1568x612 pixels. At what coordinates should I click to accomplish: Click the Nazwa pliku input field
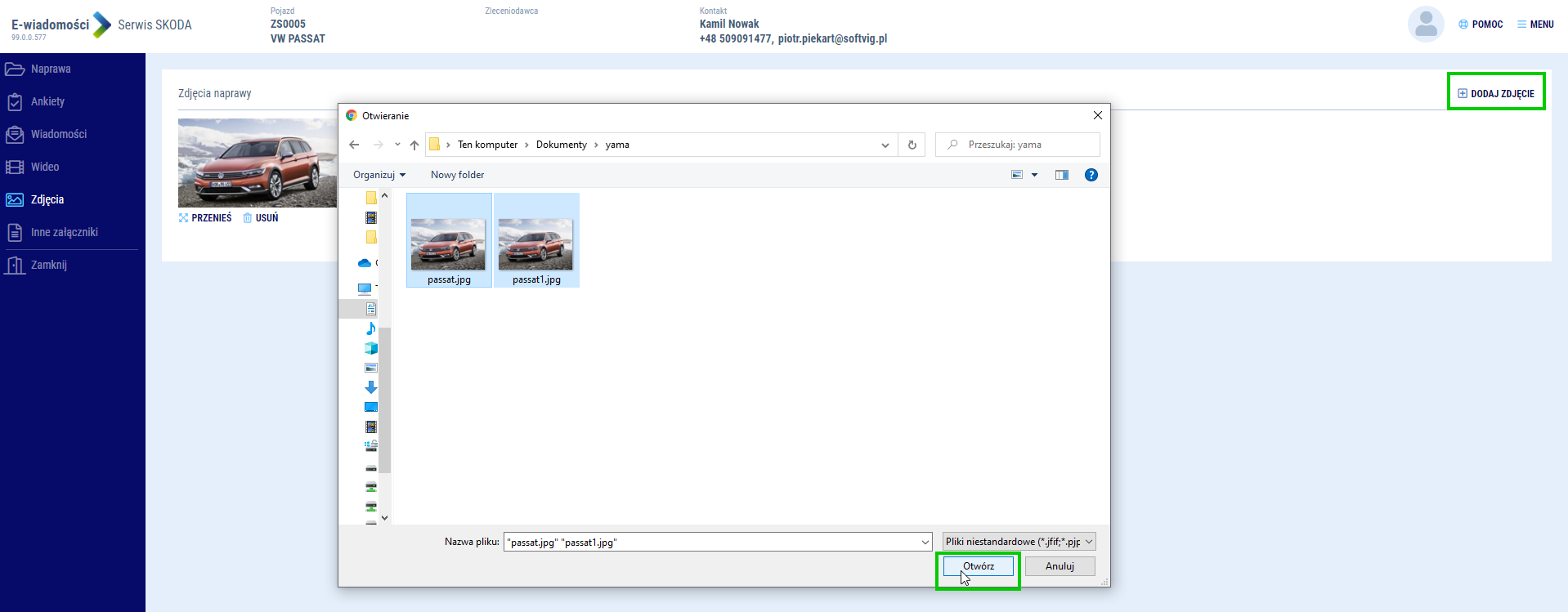point(711,542)
